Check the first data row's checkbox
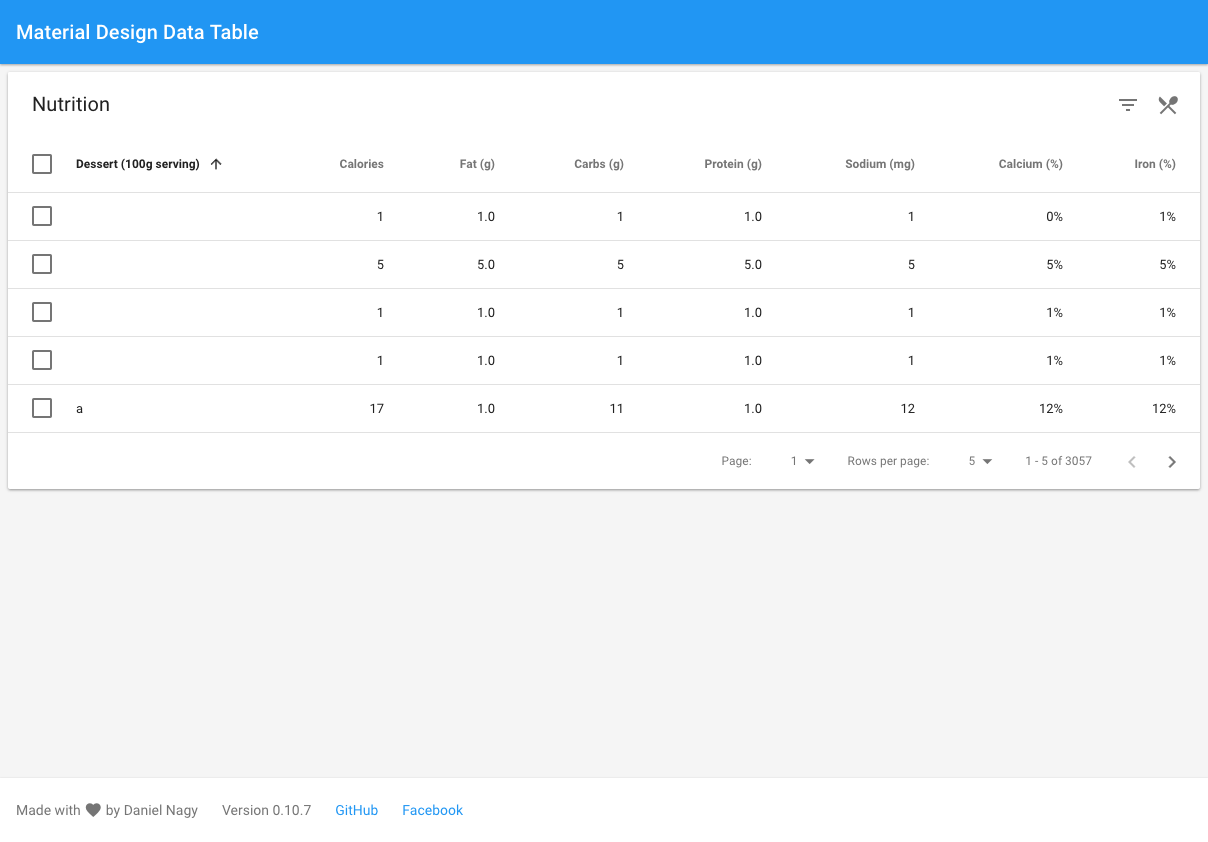Screen dimensions: 1208x842 pos(41,216)
